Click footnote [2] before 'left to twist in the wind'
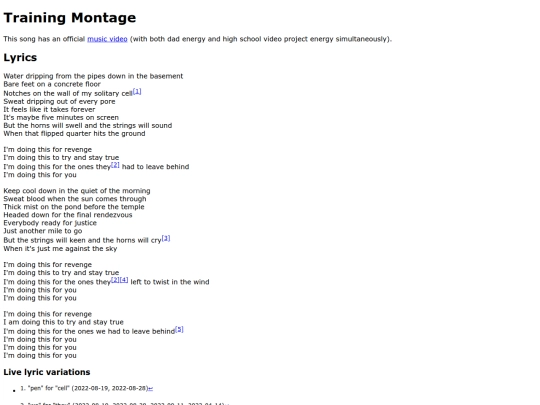The height and width of the screenshot is (405, 540). [x=115, y=280]
